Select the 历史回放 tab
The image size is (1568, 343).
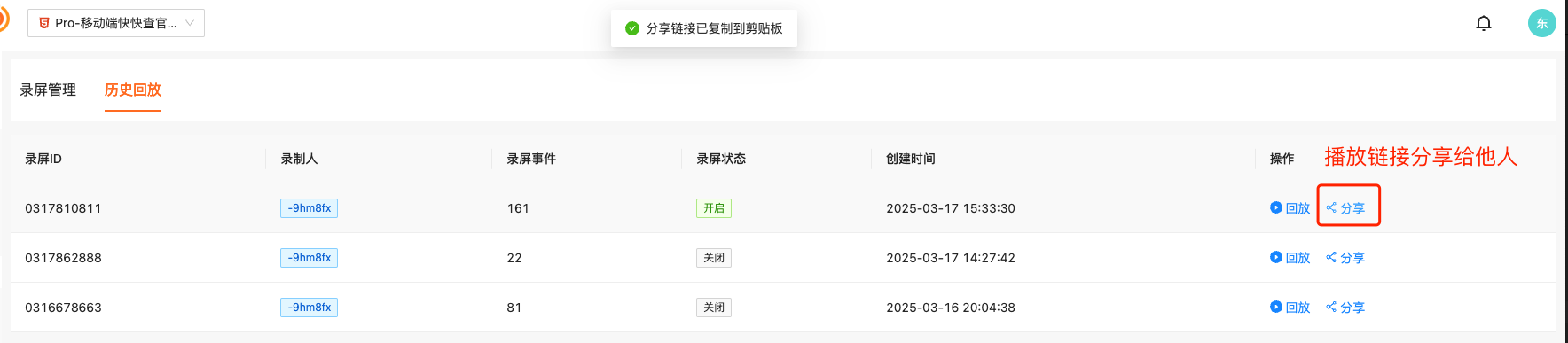133,90
